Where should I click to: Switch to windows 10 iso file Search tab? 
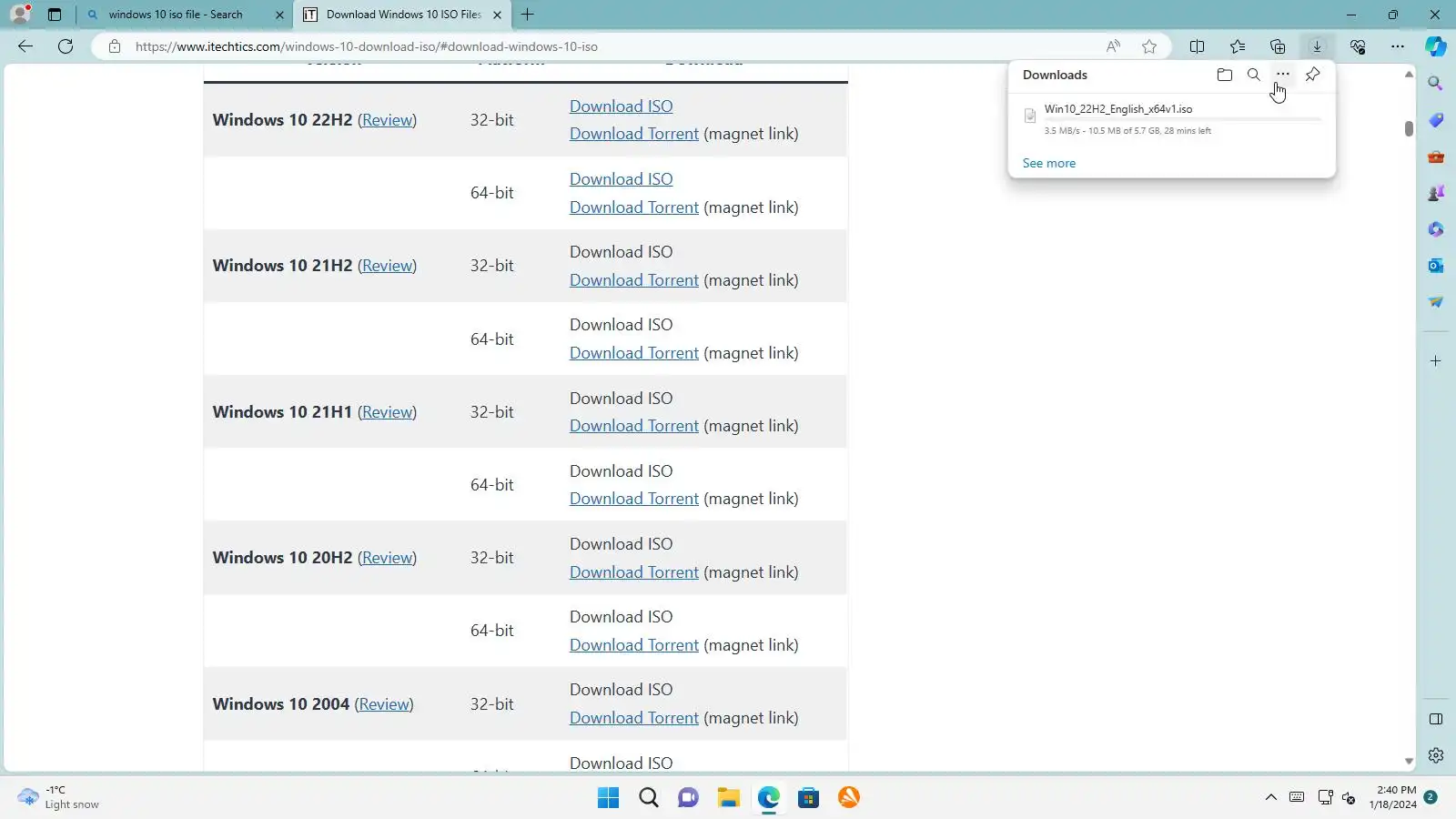tap(185, 15)
